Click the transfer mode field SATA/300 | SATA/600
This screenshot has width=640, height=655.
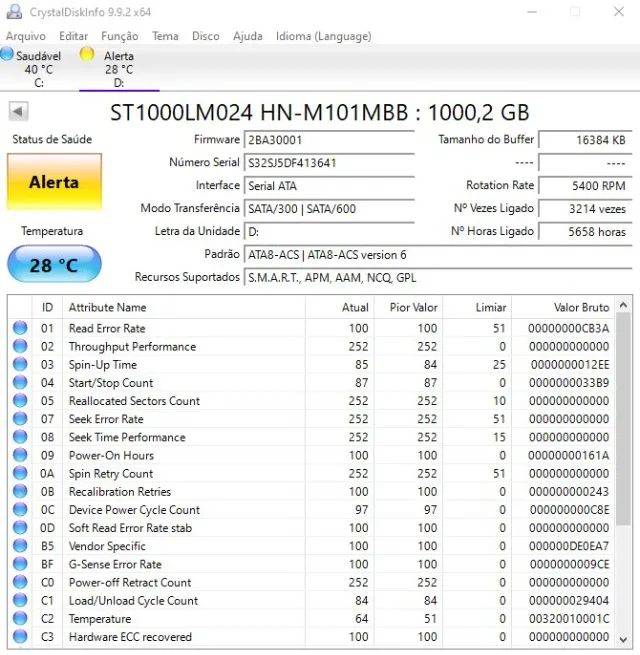click(329, 208)
